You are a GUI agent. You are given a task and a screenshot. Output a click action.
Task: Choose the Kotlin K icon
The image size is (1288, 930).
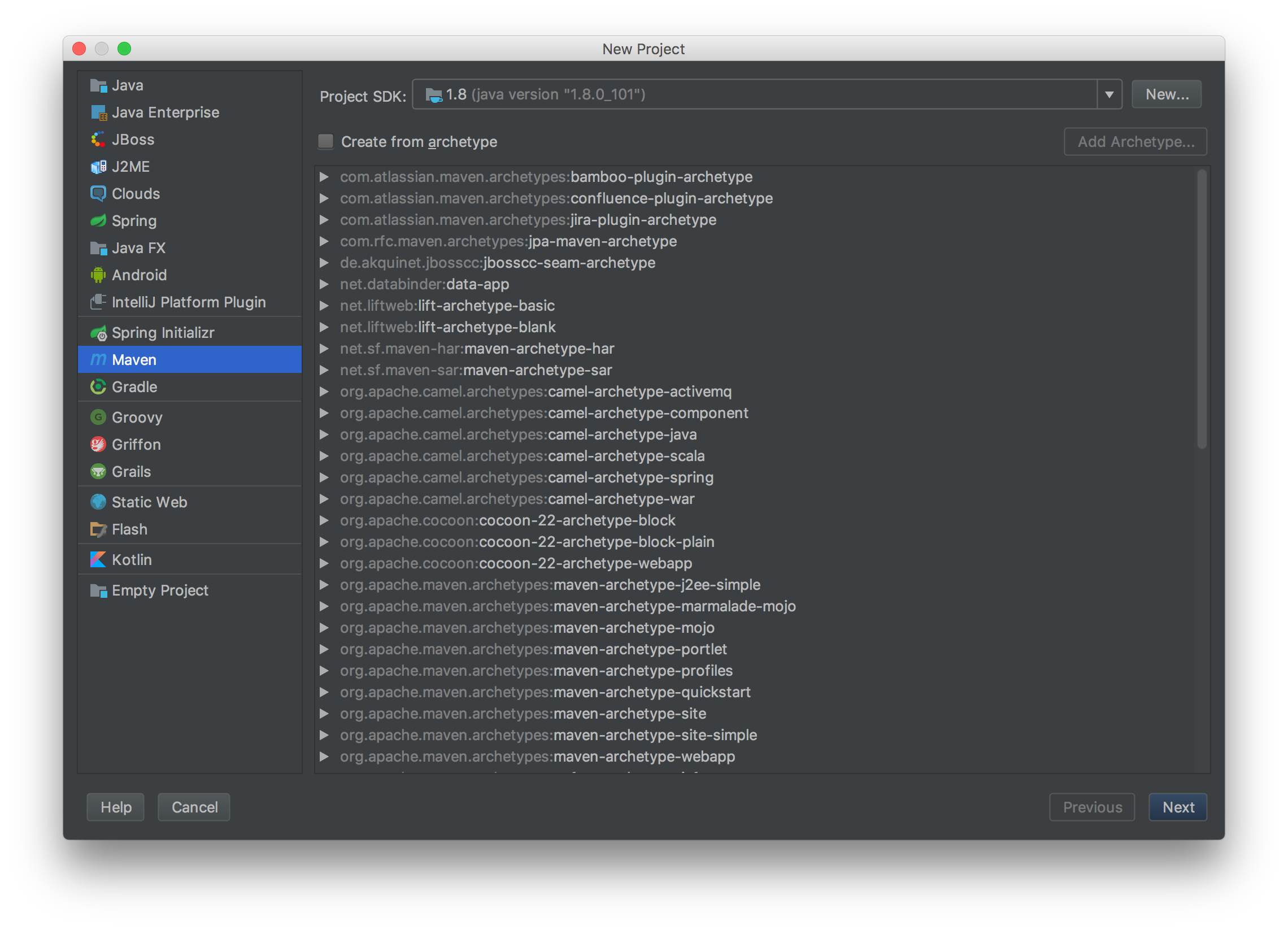click(98, 559)
